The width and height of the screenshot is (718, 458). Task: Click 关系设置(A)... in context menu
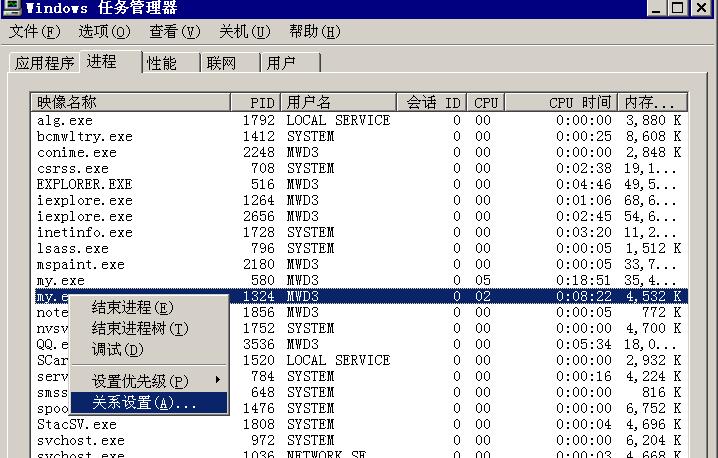pos(145,403)
